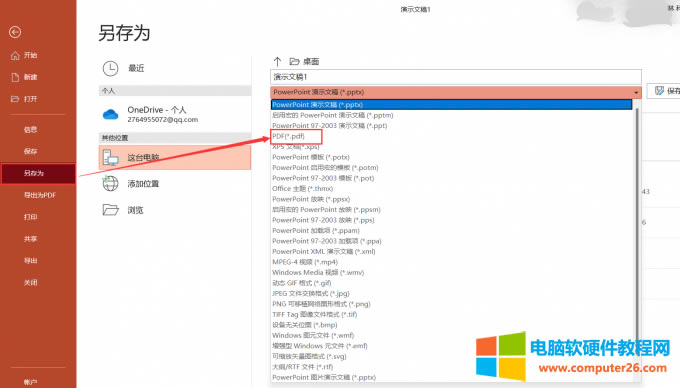Click the back arrow circle icon

pyautogui.click(x=15, y=32)
